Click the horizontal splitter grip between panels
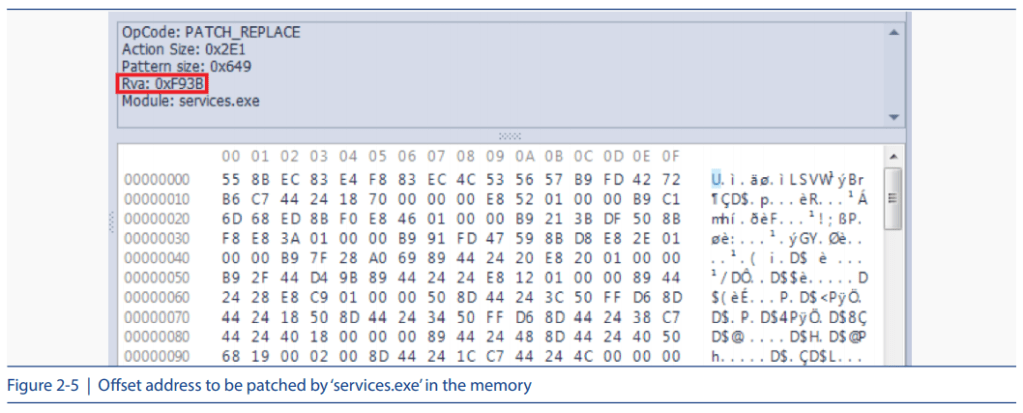Screen dimensions: 1023x413 pos(510,135)
